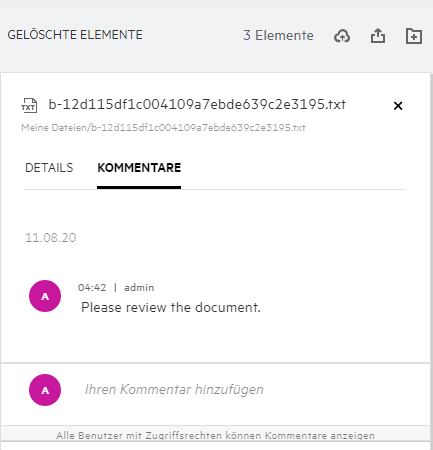Click the '3 Elemente' count label
433x450 pixels.
278,36
